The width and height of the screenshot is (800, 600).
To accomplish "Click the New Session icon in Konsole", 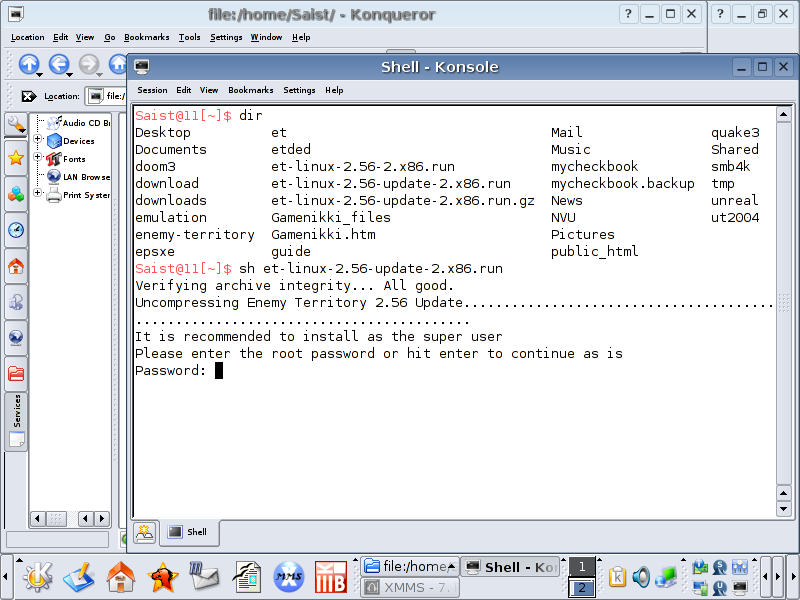I will 145,532.
